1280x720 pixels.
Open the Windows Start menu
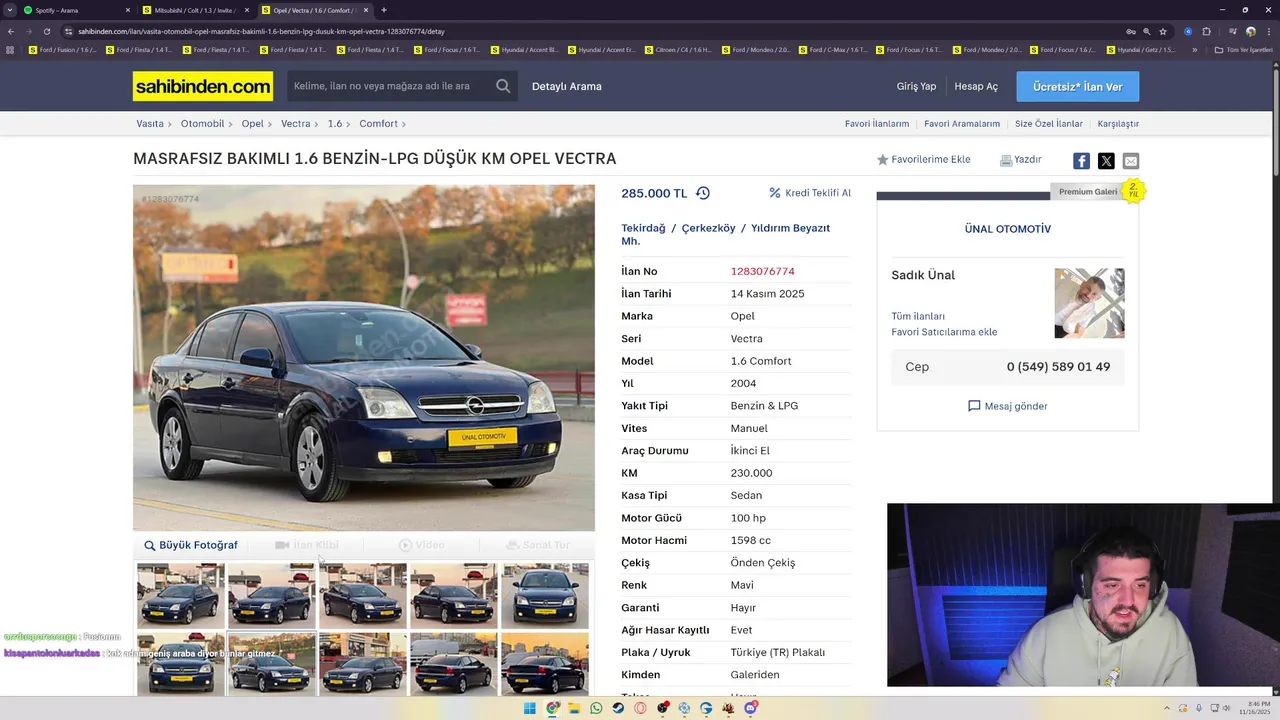click(x=529, y=708)
